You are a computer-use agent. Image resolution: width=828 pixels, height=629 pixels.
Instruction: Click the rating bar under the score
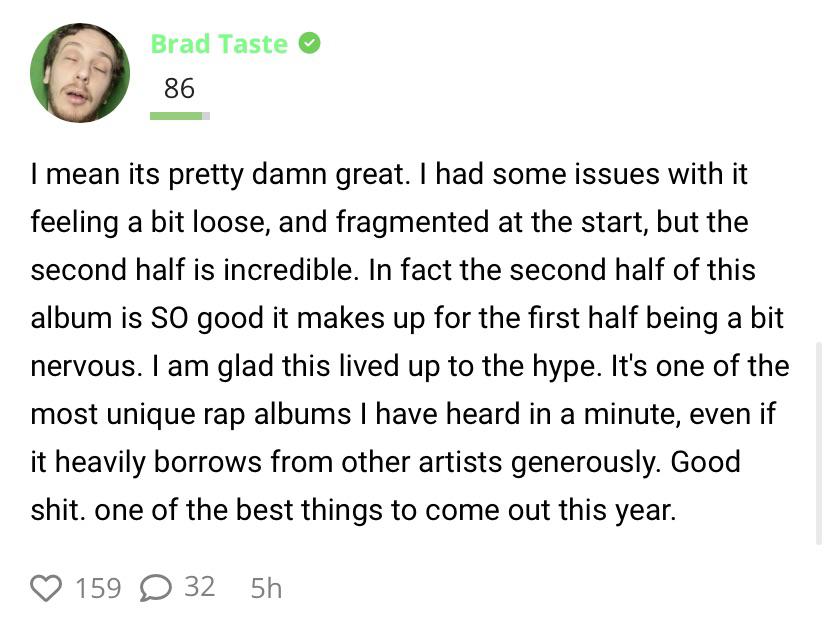[179, 115]
